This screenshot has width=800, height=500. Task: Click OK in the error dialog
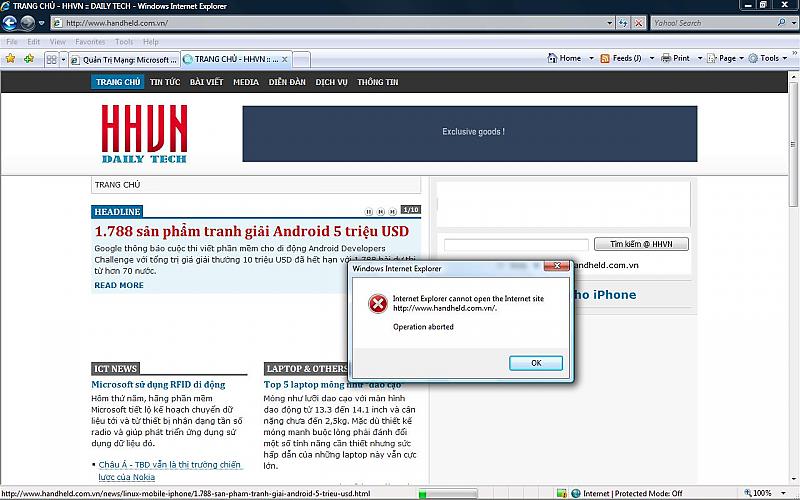click(x=535, y=363)
